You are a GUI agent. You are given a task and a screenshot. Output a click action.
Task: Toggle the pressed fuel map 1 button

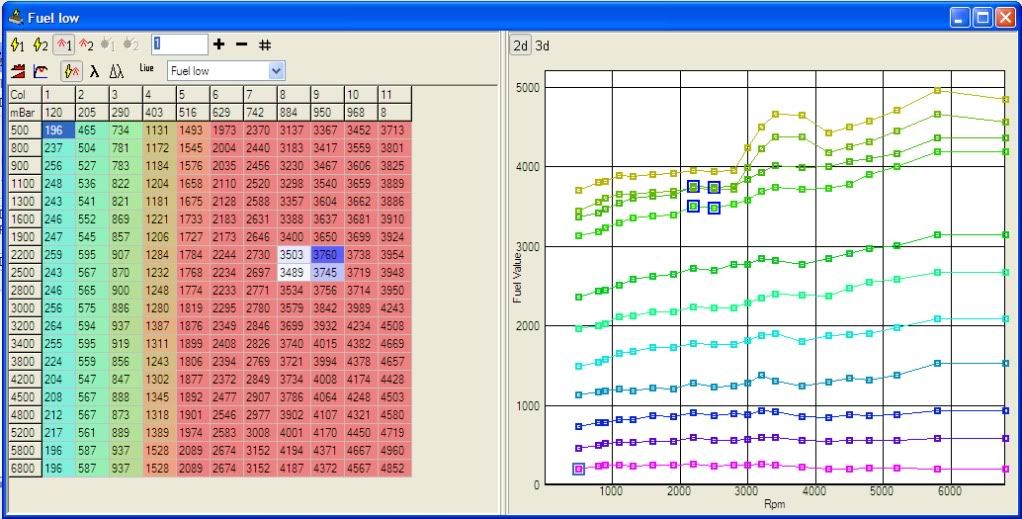tap(63, 45)
